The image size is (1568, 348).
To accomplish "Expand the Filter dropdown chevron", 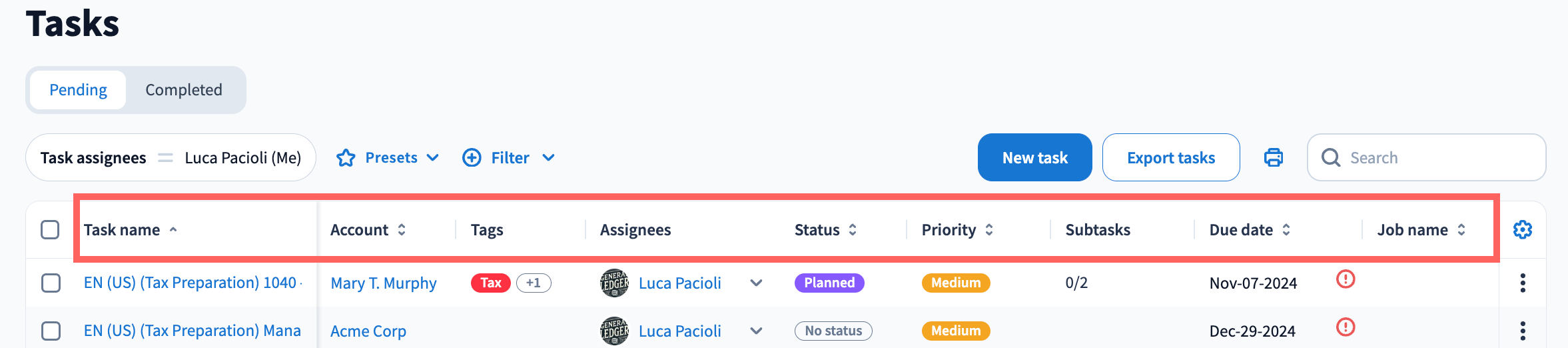I will tap(548, 158).
